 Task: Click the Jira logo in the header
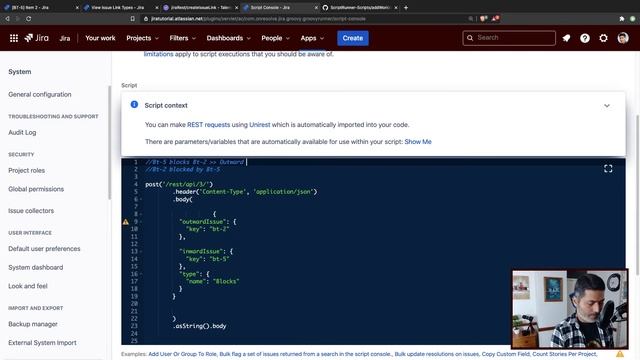pyautogui.click(x=36, y=38)
